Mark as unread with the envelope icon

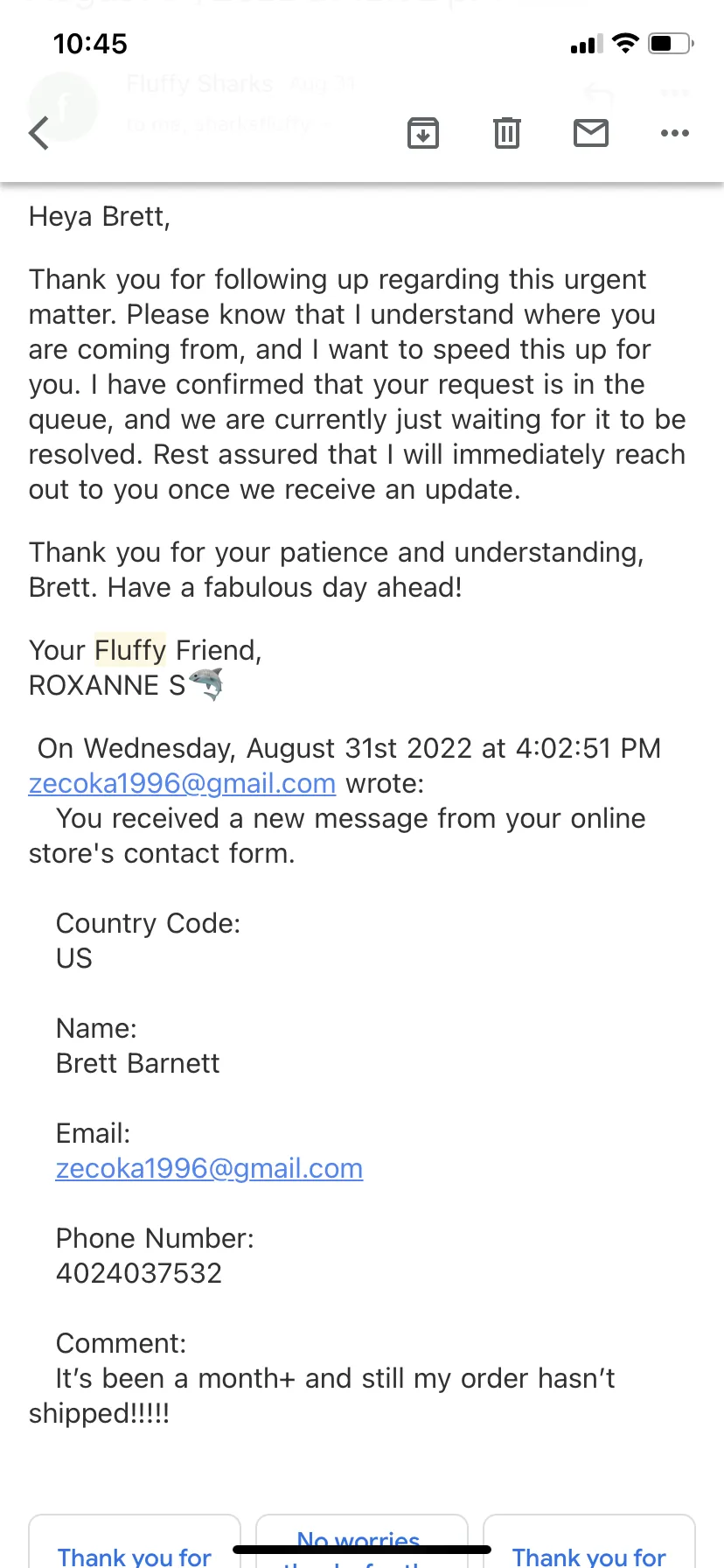click(591, 133)
